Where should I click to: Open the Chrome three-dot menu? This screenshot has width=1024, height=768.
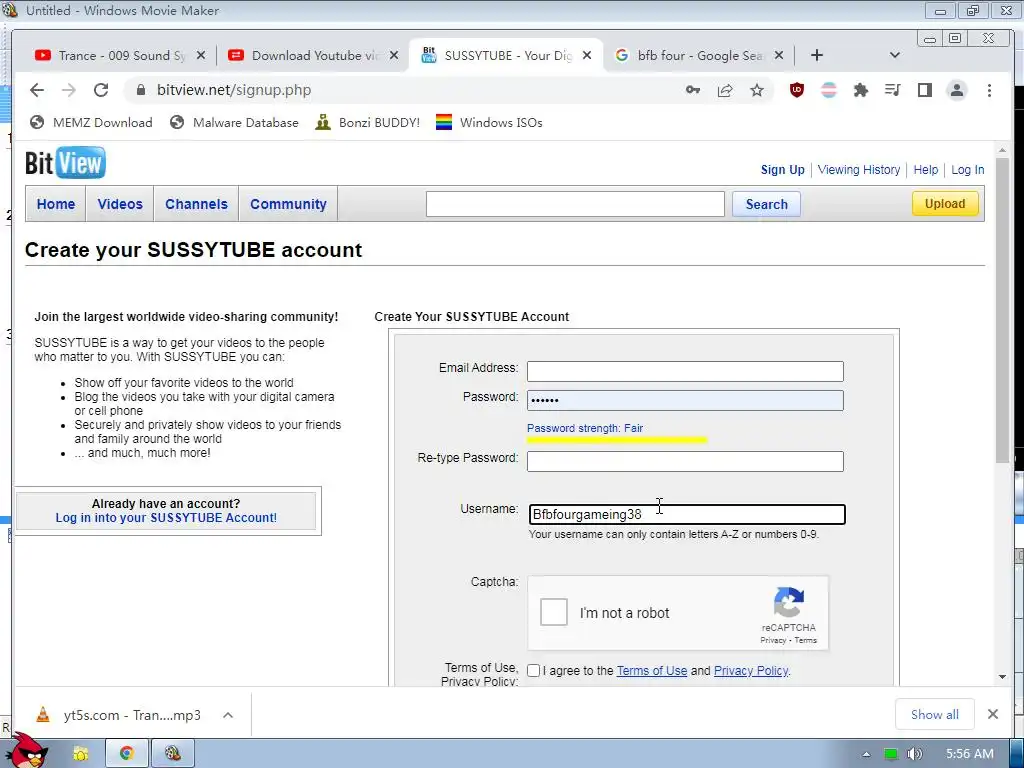pyautogui.click(x=989, y=90)
